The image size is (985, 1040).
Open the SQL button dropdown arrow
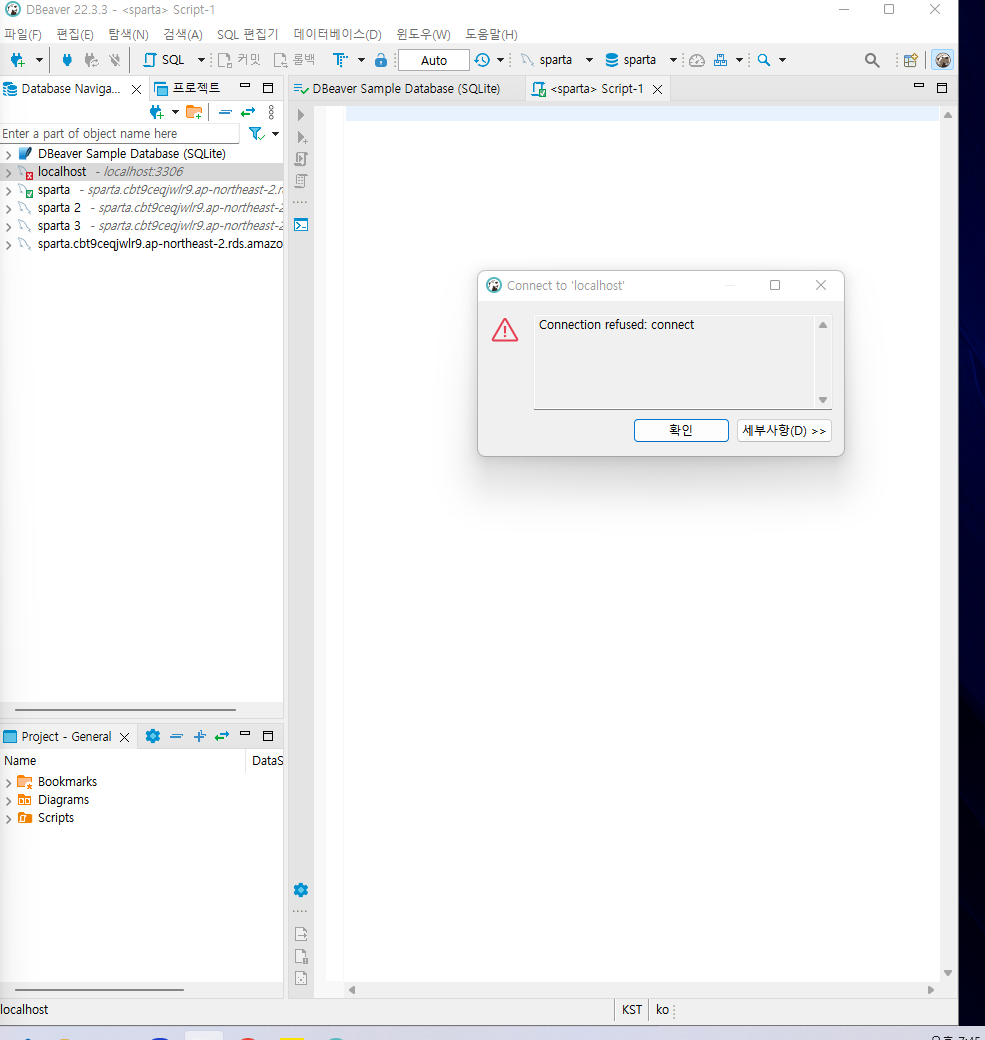click(x=201, y=60)
